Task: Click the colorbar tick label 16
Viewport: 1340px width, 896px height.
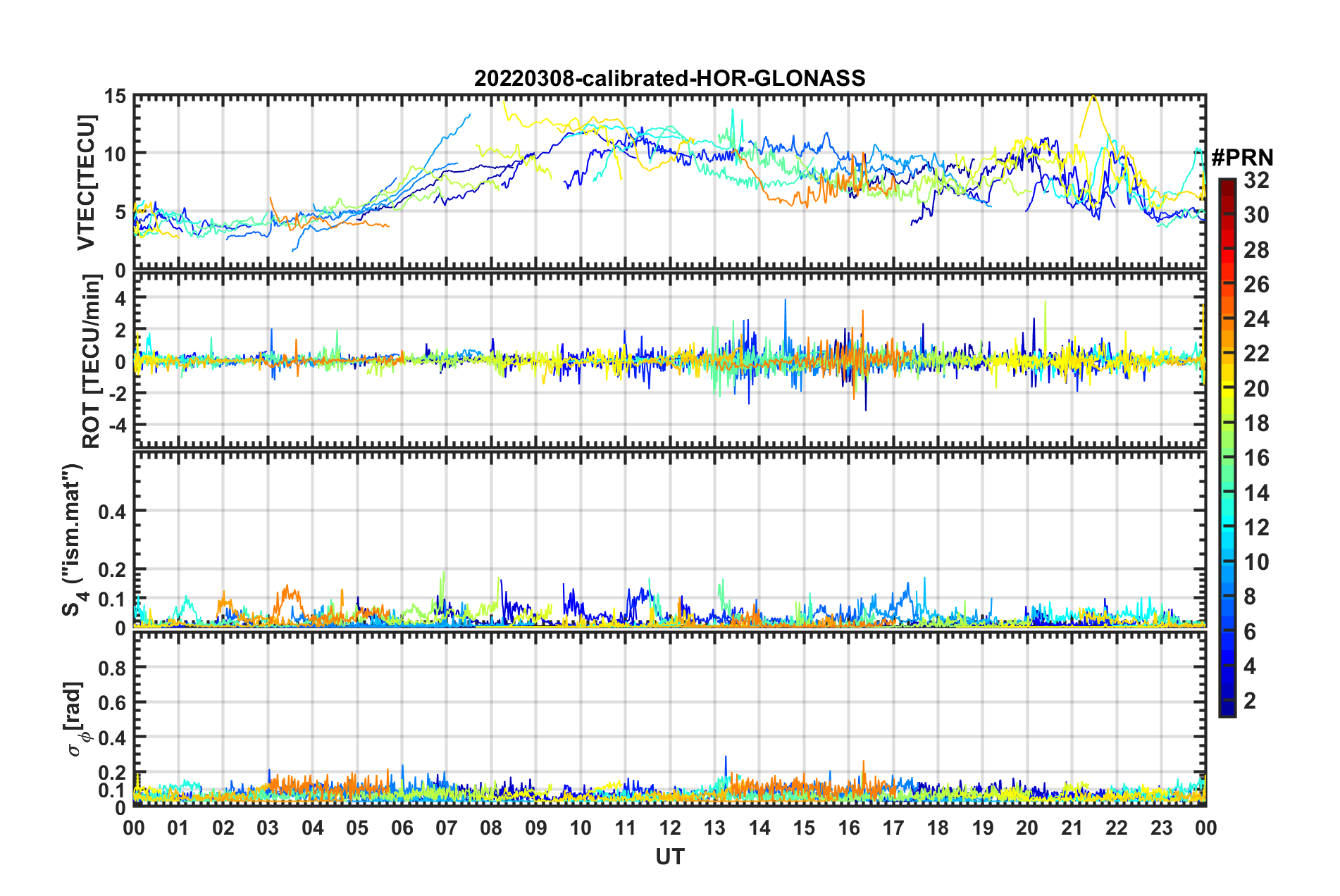Action: (1256, 458)
